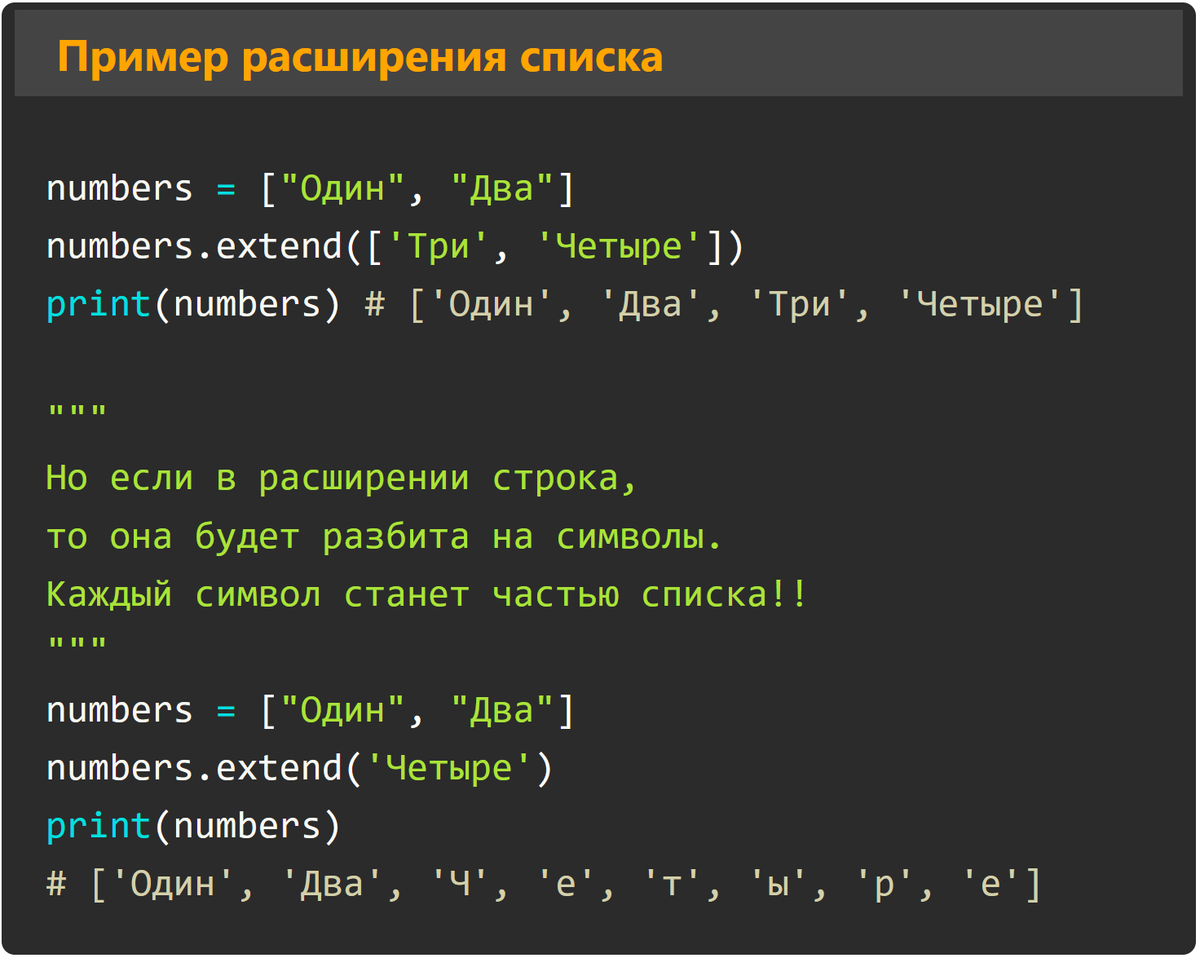Click the docstring line "Но если в расширении строка,"
The image size is (1200, 958).
(x=342, y=479)
